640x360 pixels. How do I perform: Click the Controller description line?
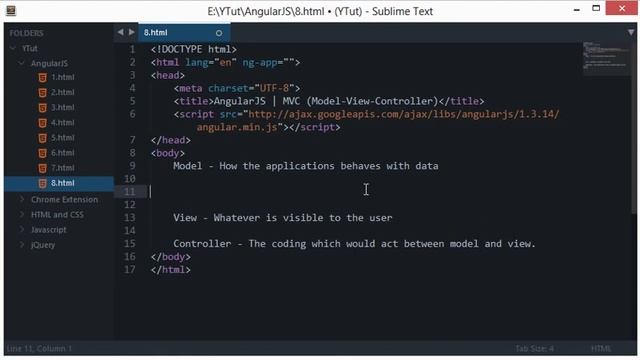(x=354, y=244)
